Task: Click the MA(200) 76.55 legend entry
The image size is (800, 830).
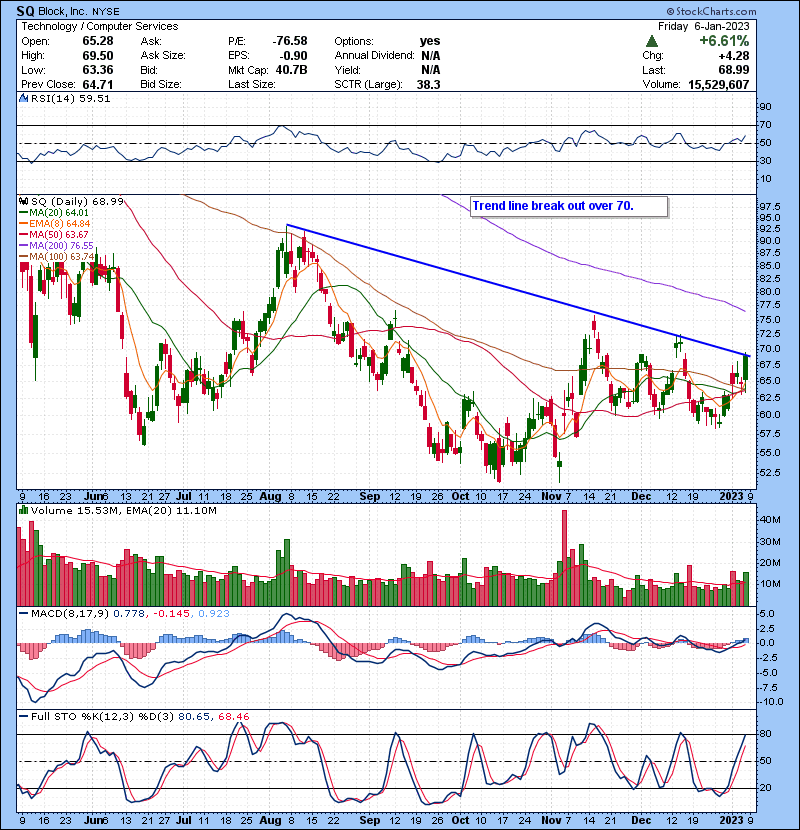Action: (61, 246)
